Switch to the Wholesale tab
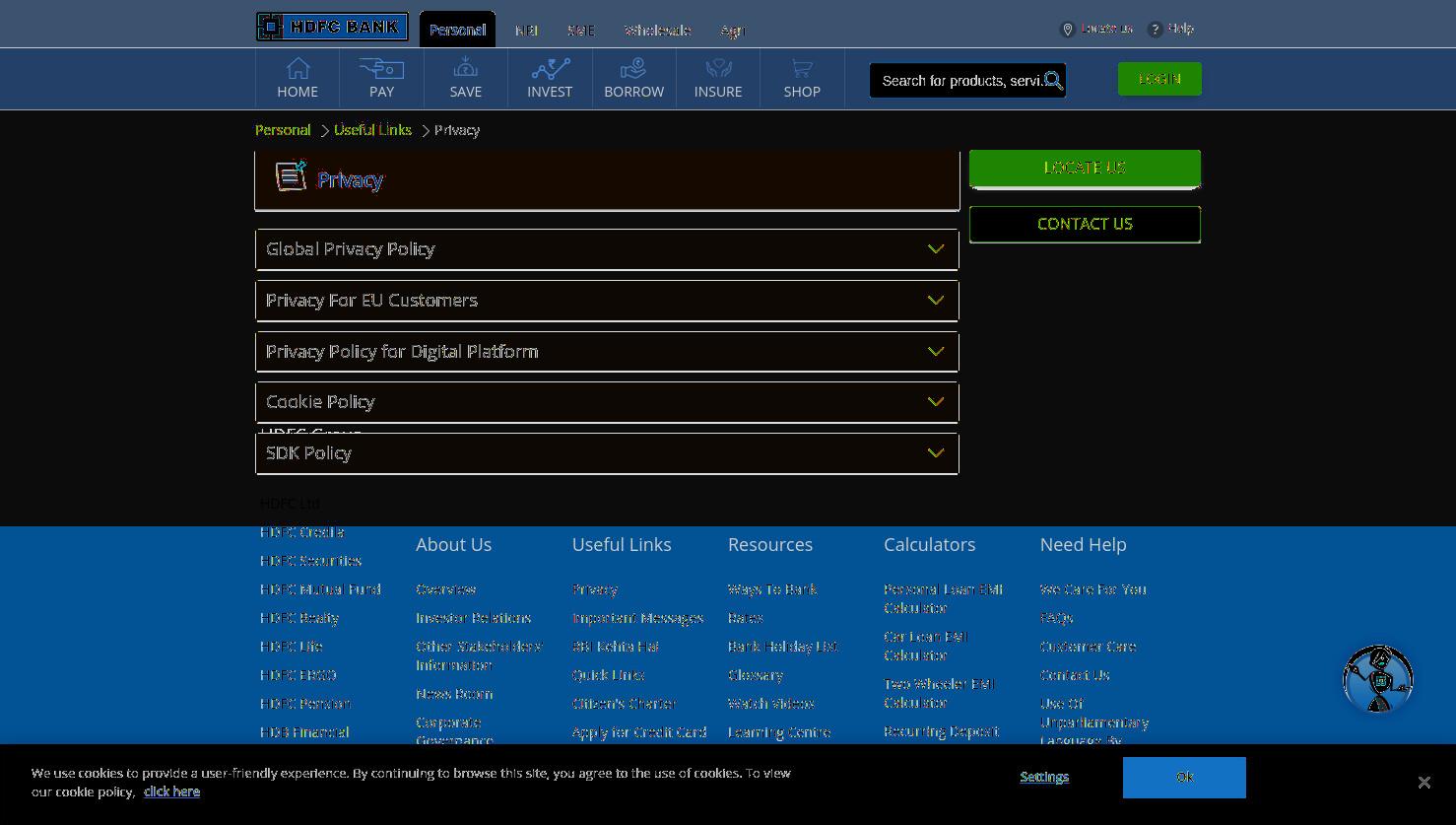 [x=657, y=31]
